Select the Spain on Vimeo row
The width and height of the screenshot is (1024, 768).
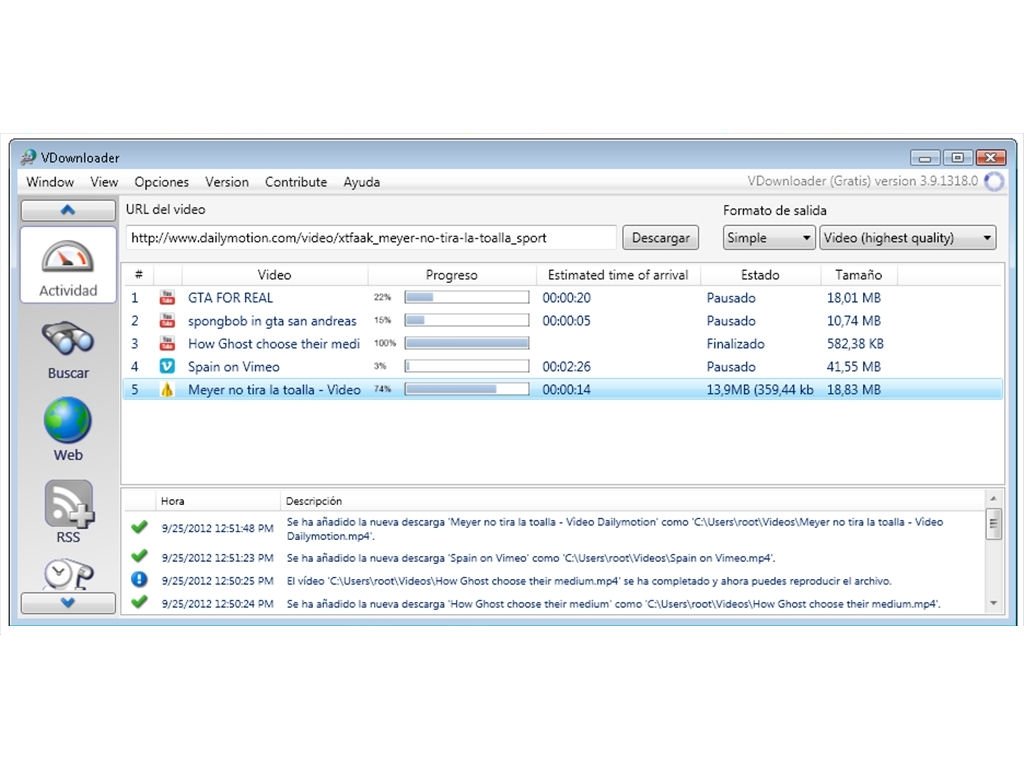pyautogui.click(x=562, y=366)
